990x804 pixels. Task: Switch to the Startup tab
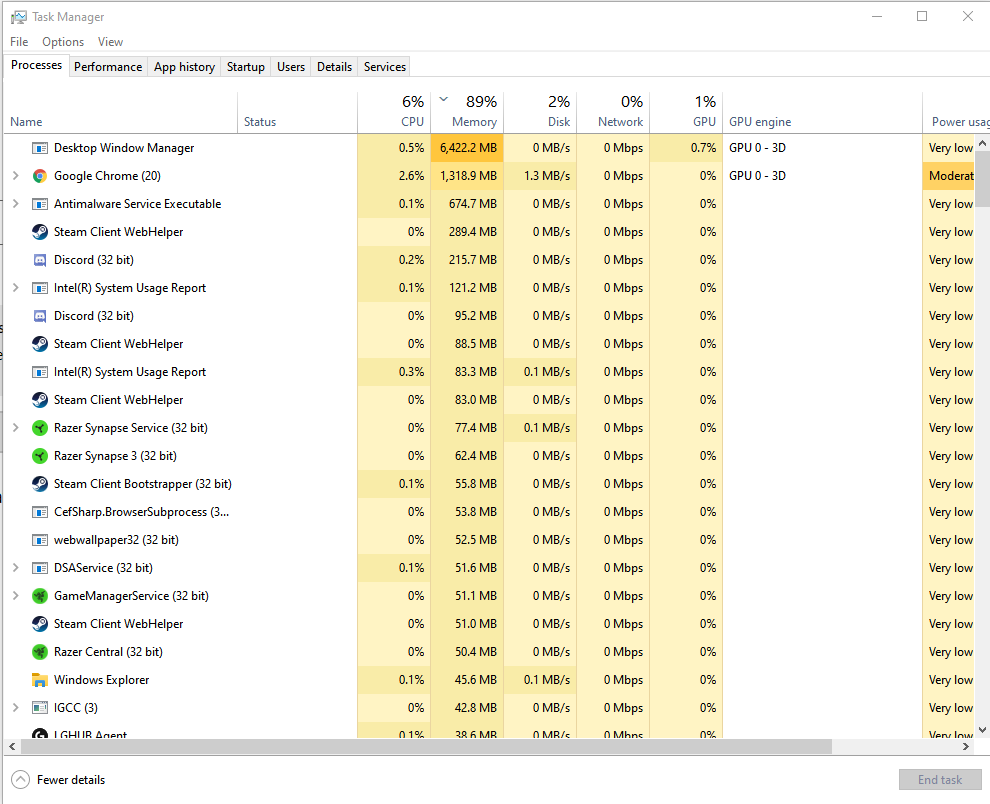[x=246, y=67]
